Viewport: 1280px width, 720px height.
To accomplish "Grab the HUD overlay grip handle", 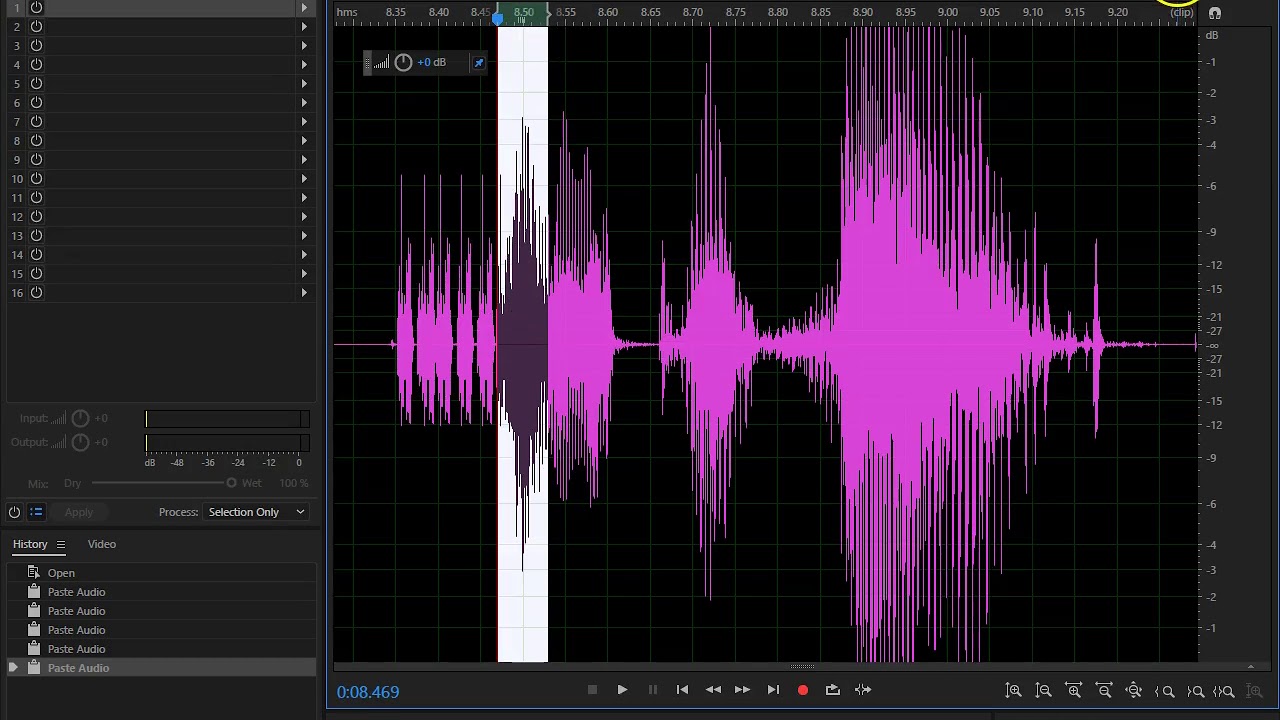I will tap(367, 63).
